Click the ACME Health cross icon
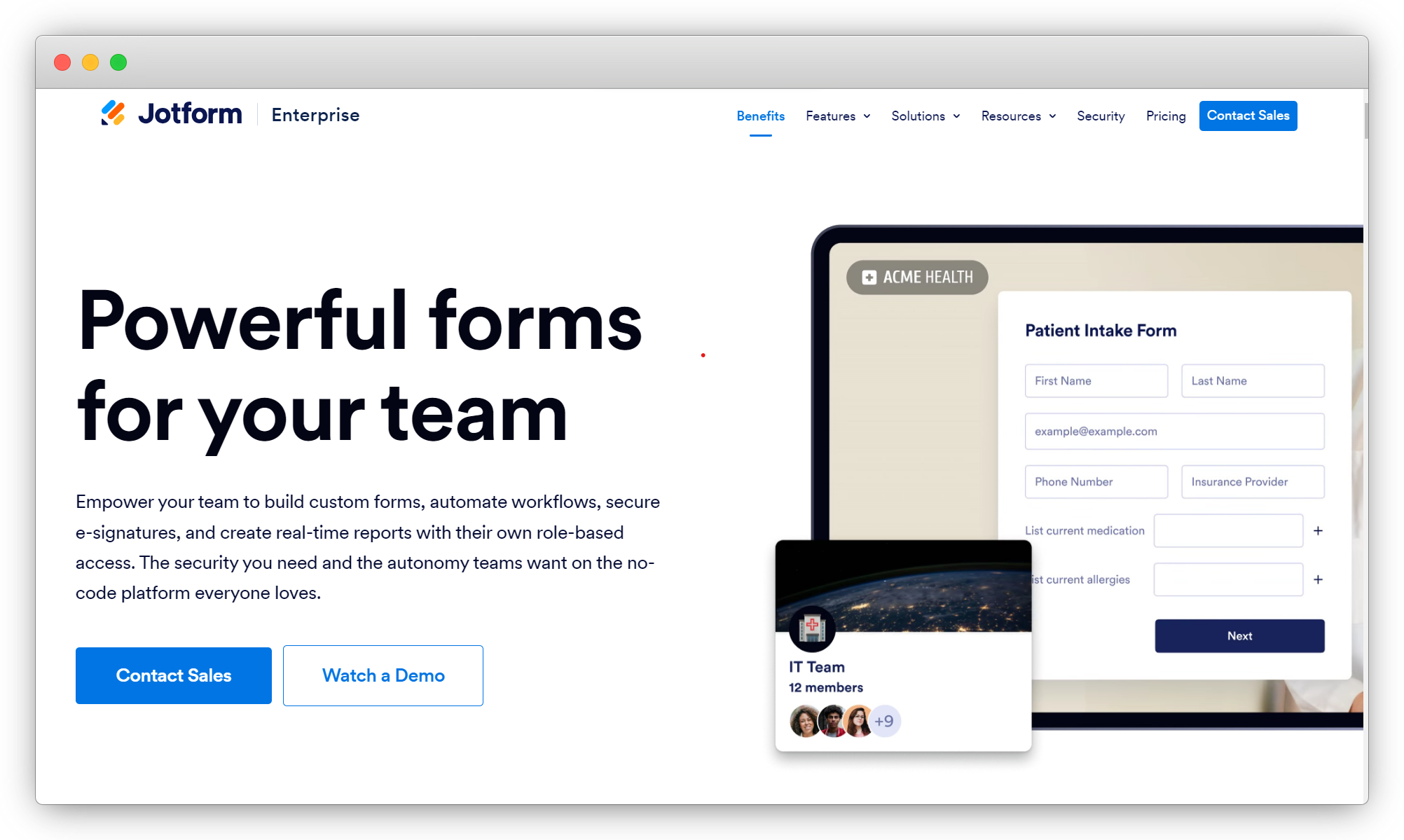Viewport: 1404px width, 840px height. [869, 277]
